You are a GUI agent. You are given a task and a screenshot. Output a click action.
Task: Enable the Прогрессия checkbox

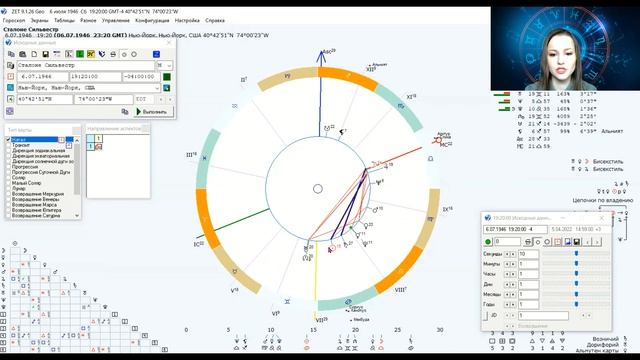tap(8, 167)
